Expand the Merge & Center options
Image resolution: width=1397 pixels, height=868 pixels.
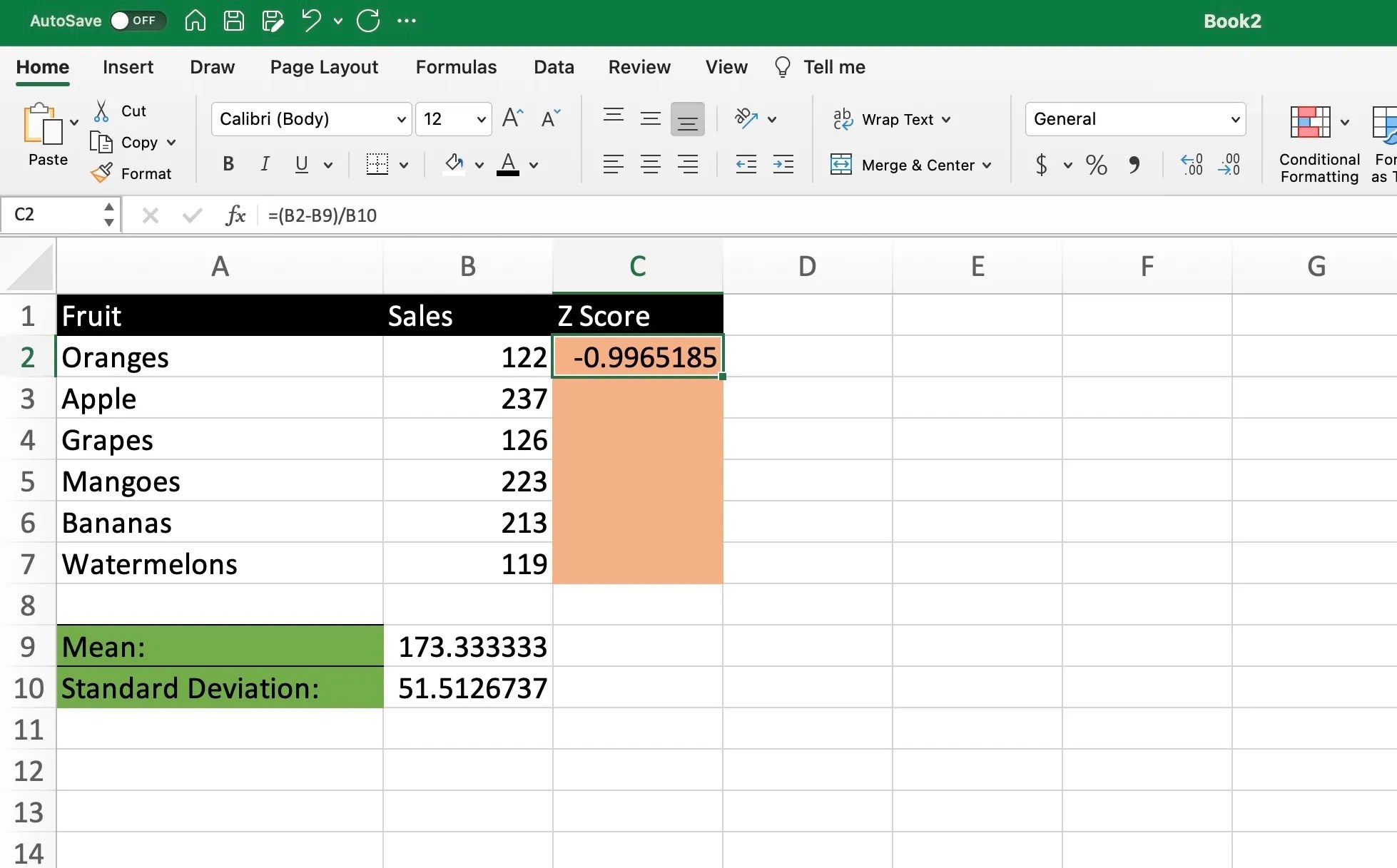pos(988,165)
